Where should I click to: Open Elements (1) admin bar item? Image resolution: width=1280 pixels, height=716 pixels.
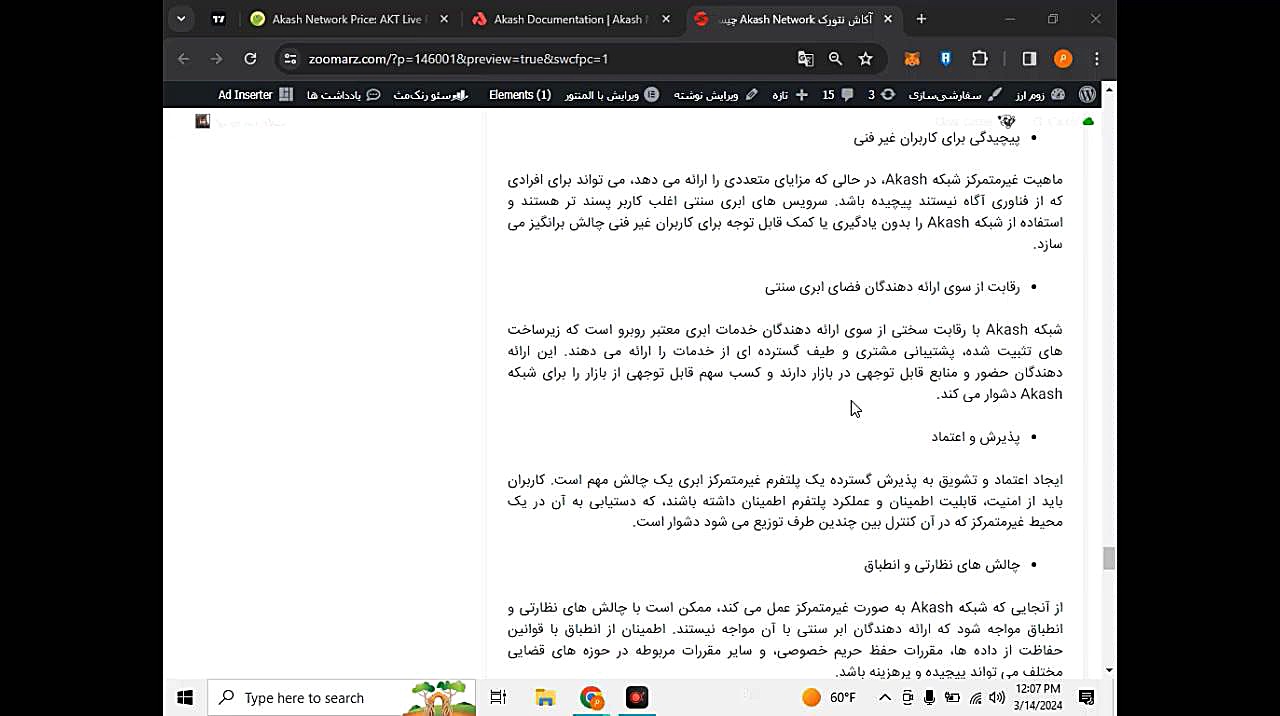coord(520,95)
